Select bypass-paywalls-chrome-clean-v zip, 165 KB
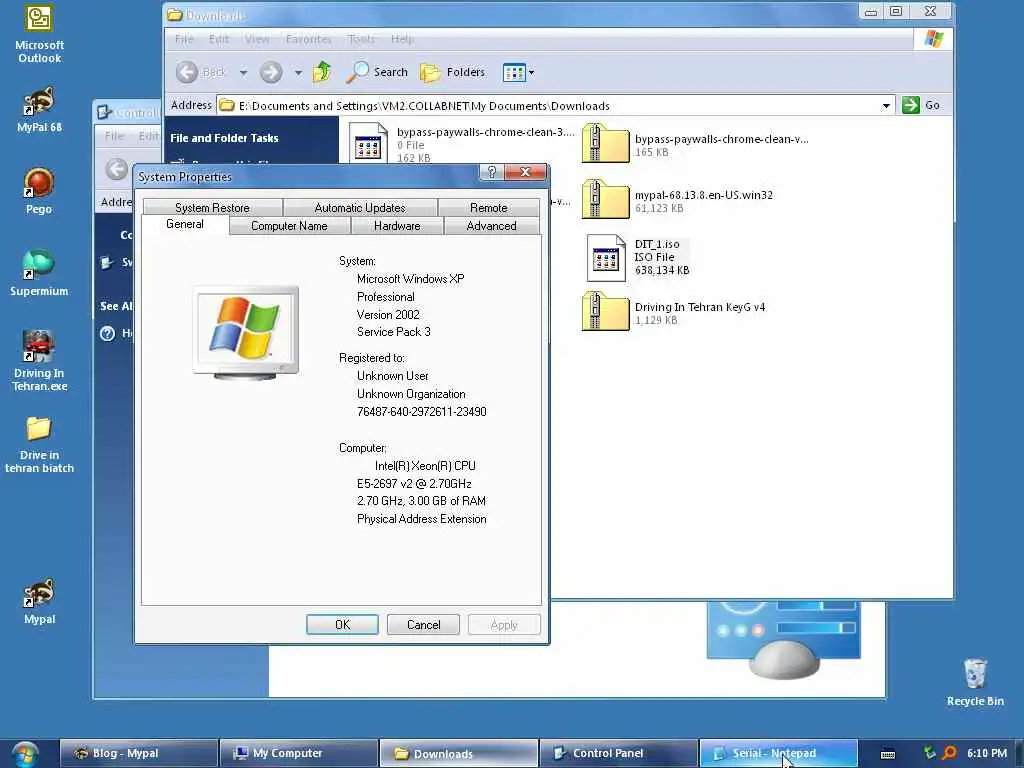 pos(605,143)
